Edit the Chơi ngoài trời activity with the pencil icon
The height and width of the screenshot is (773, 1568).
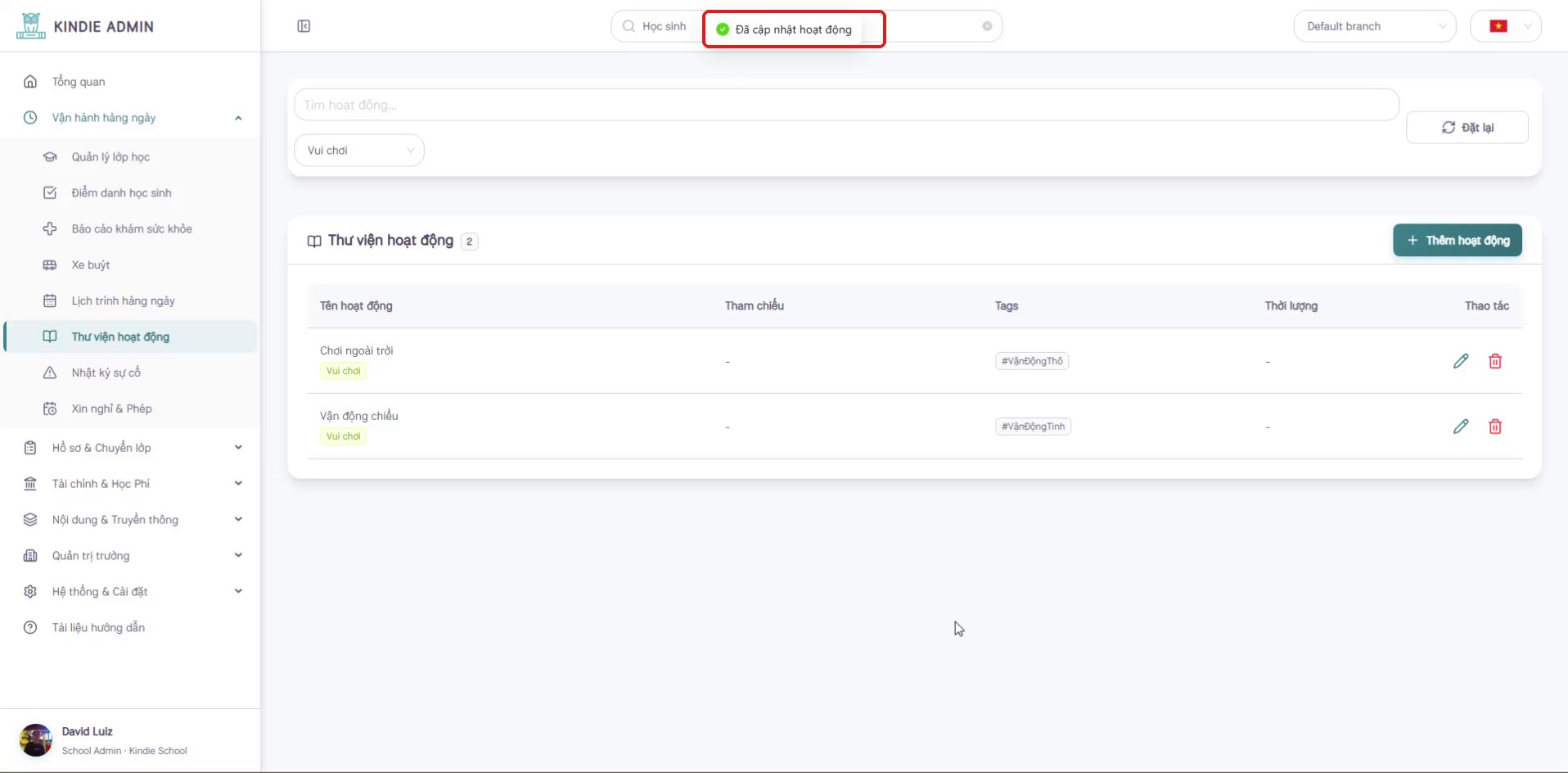coord(1461,361)
